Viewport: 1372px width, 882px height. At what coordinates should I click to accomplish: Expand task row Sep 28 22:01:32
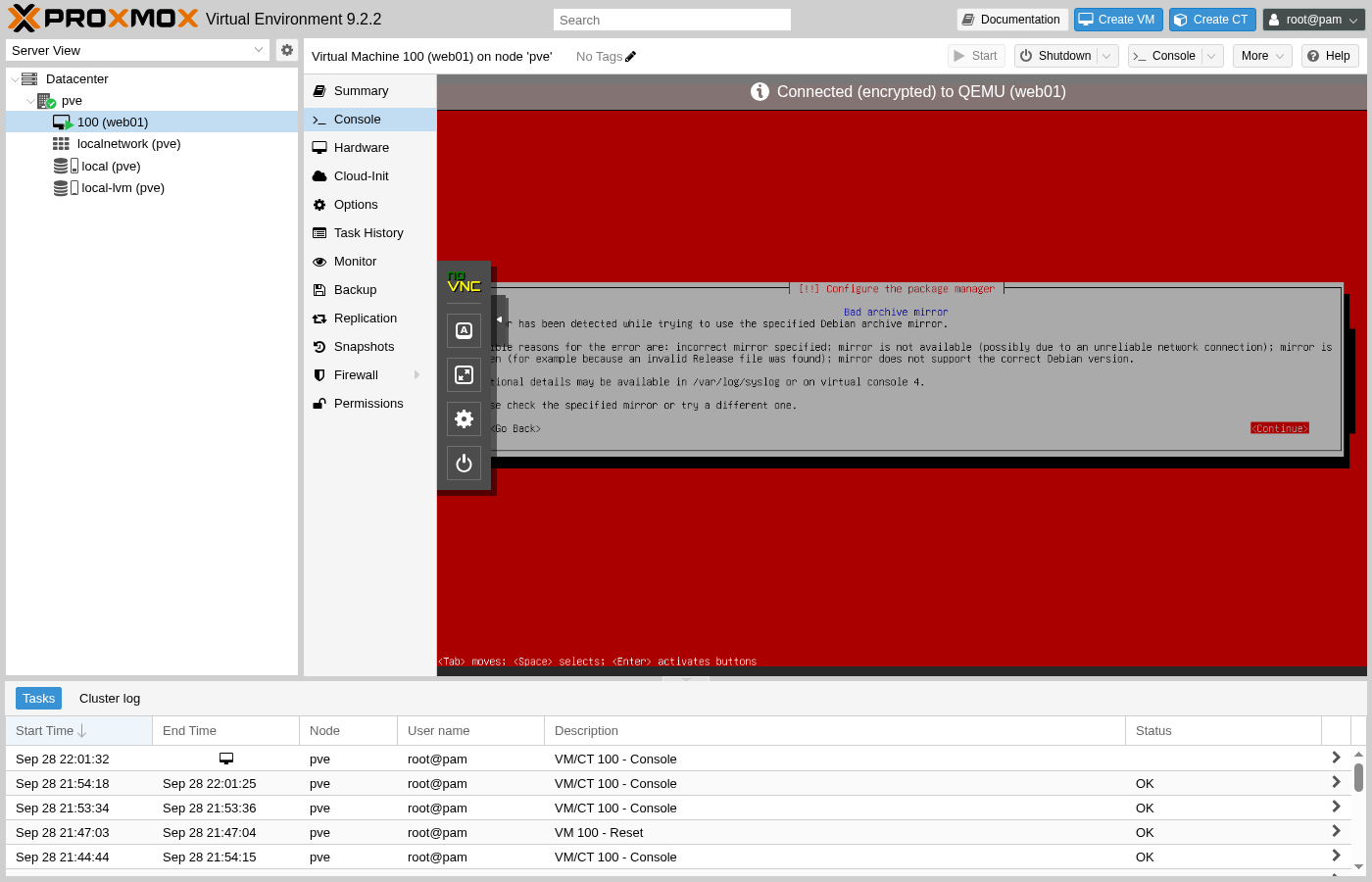click(1336, 758)
